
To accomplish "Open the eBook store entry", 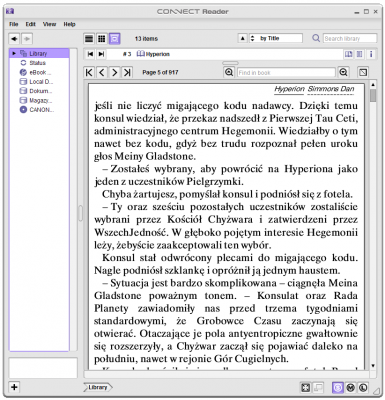I will pos(40,72).
